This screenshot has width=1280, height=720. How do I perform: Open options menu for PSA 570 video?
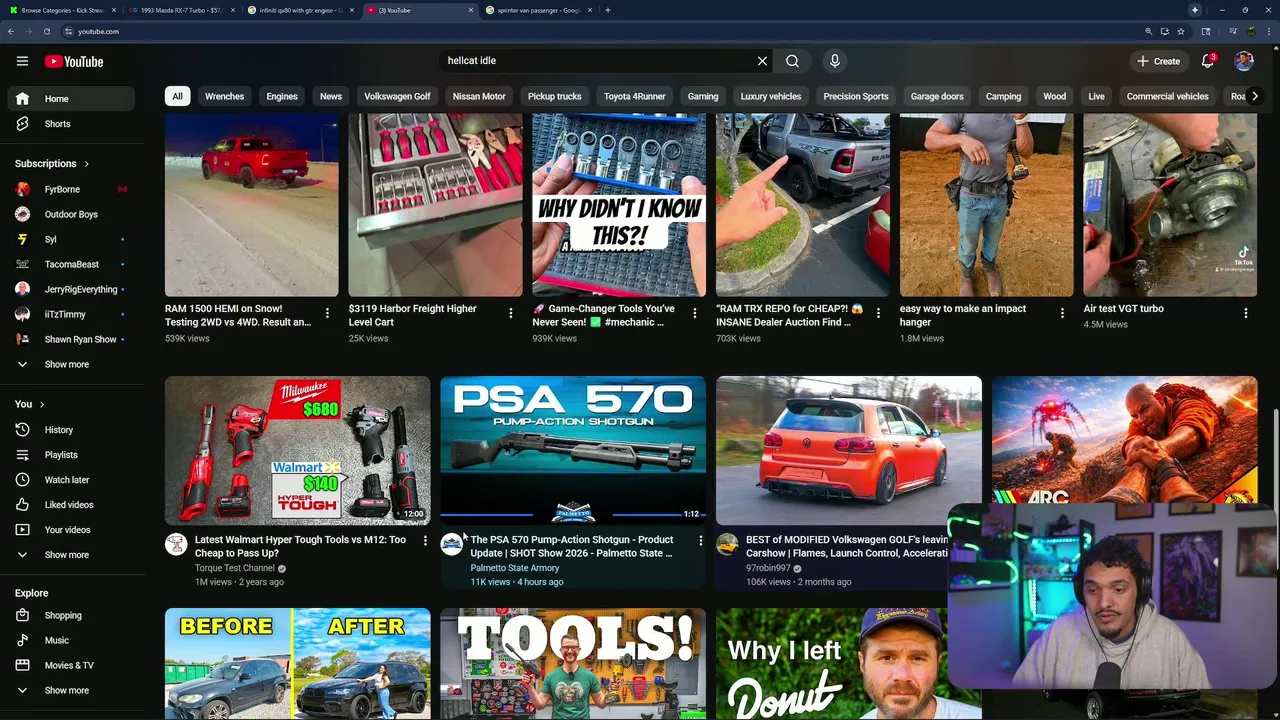click(x=701, y=541)
